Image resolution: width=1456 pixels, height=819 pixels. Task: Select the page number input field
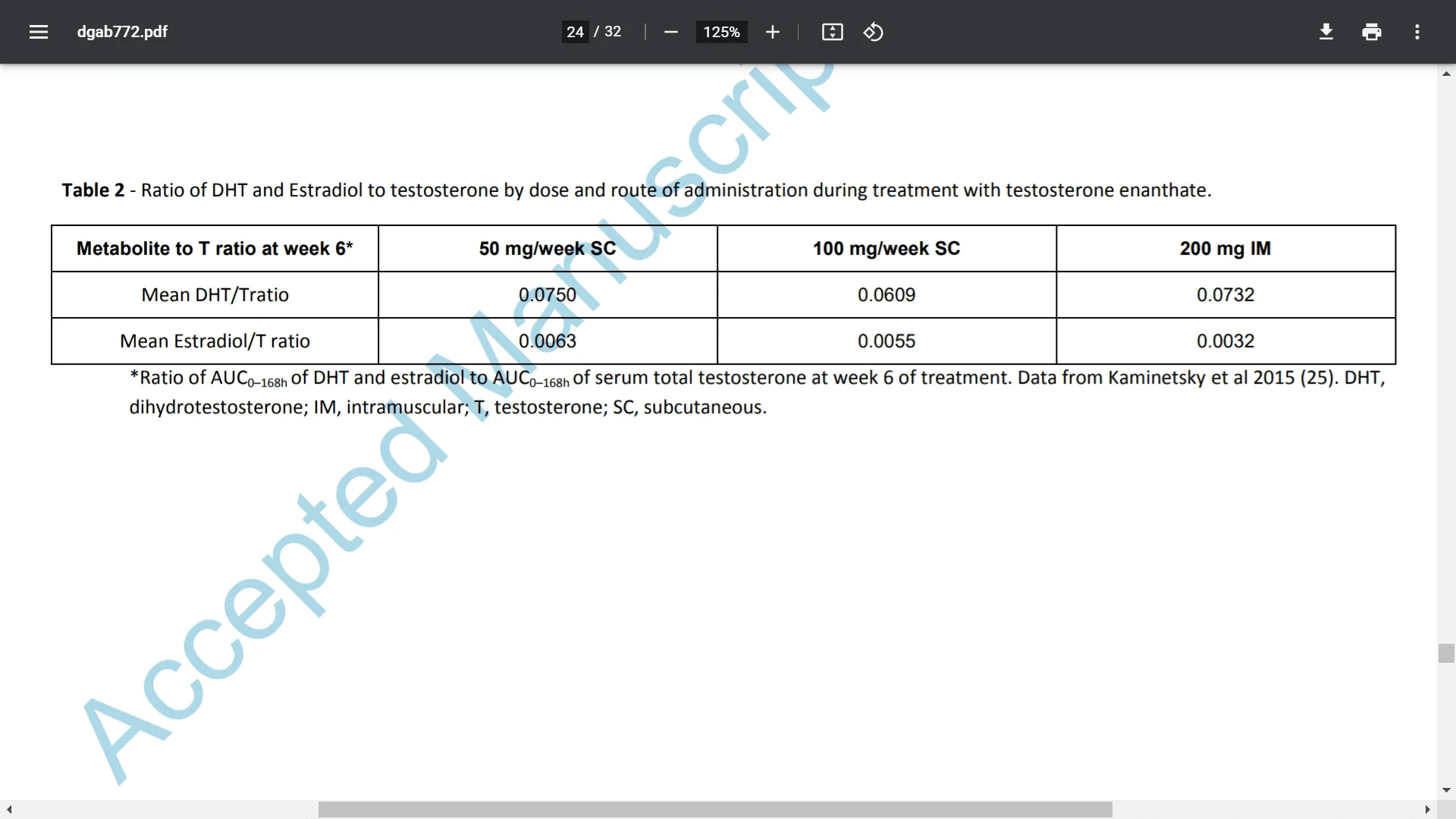click(575, 32)
